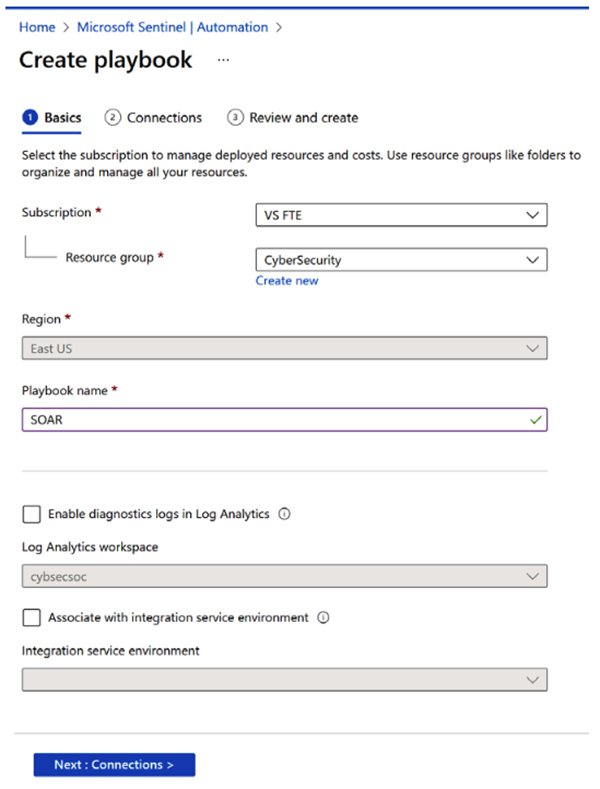Click info icon next to integration service environment
The image size is (600, 789).
click(x=323, y=618)
